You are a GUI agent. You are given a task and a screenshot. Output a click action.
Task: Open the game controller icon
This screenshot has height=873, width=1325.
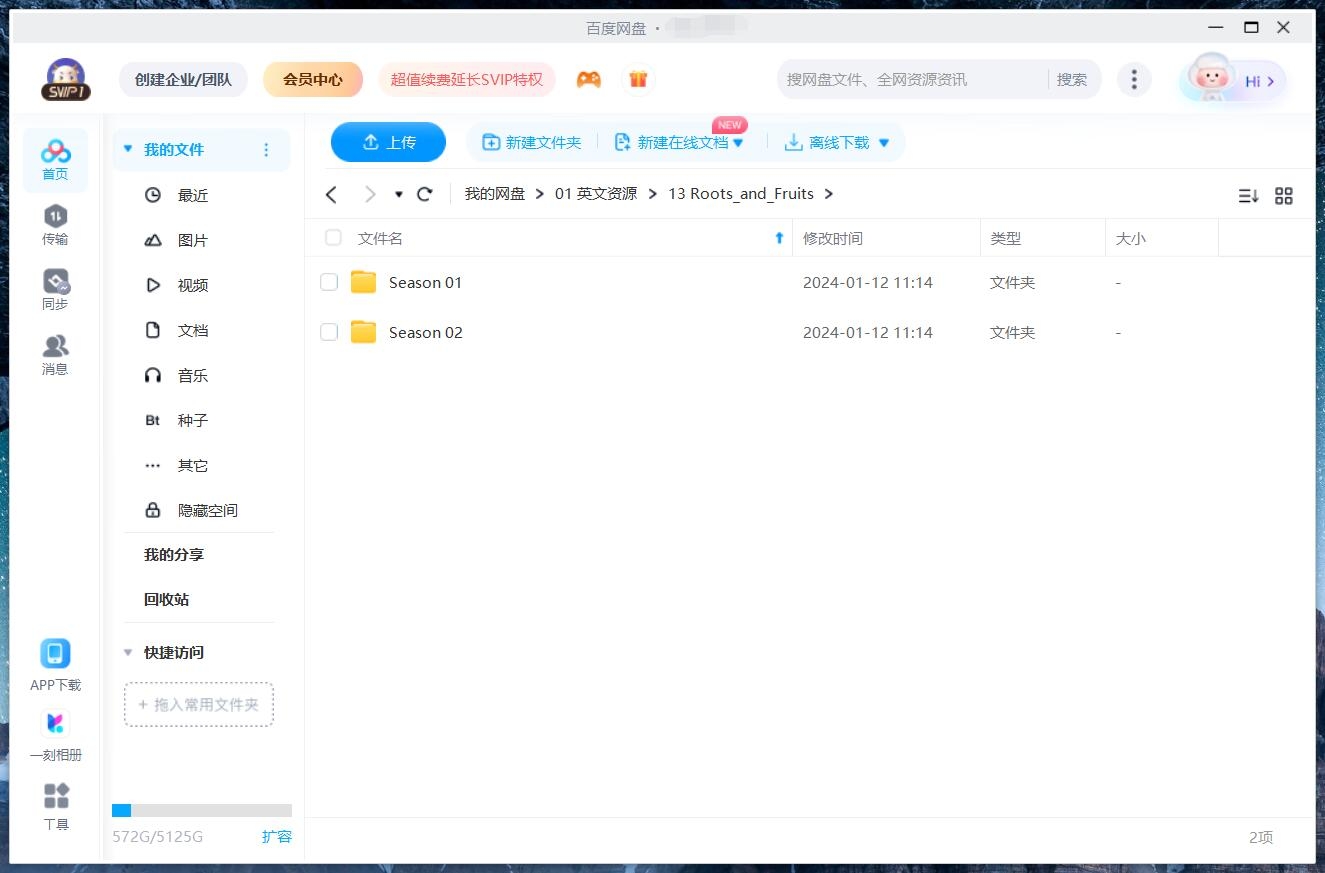589,79
